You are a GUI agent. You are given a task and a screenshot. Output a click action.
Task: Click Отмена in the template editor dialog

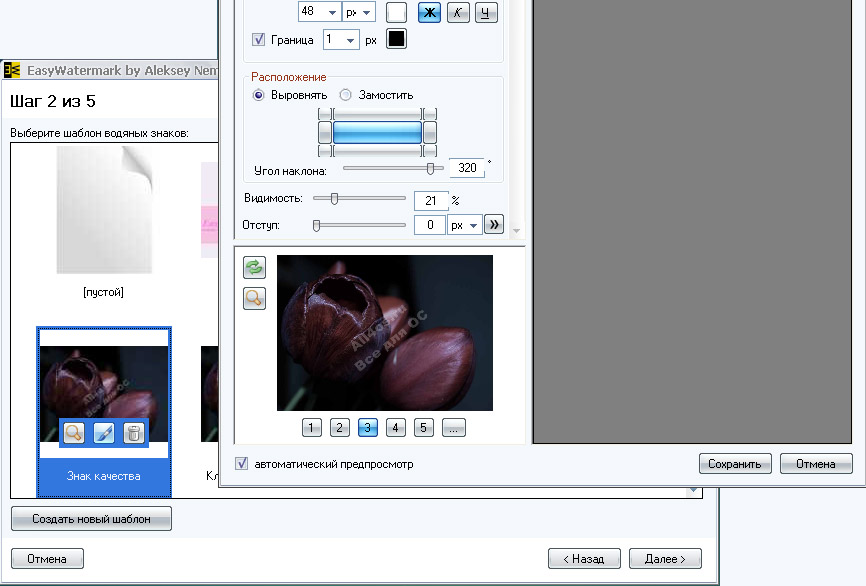816,464
